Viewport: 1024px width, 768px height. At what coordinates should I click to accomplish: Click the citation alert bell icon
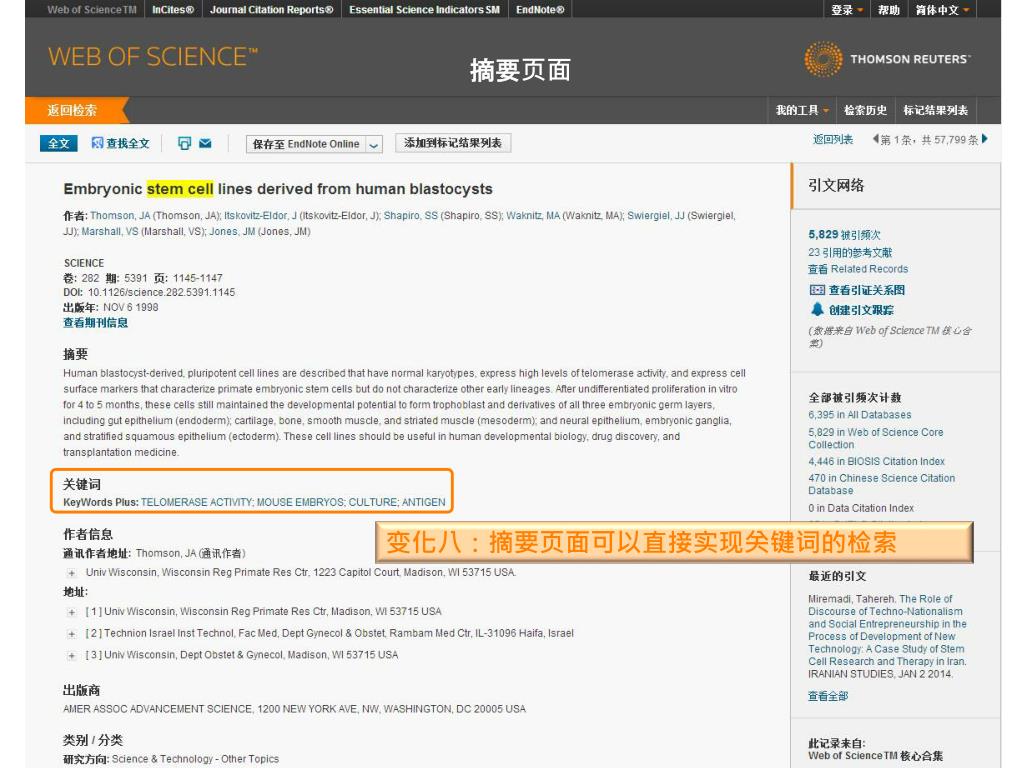[817, 310]
